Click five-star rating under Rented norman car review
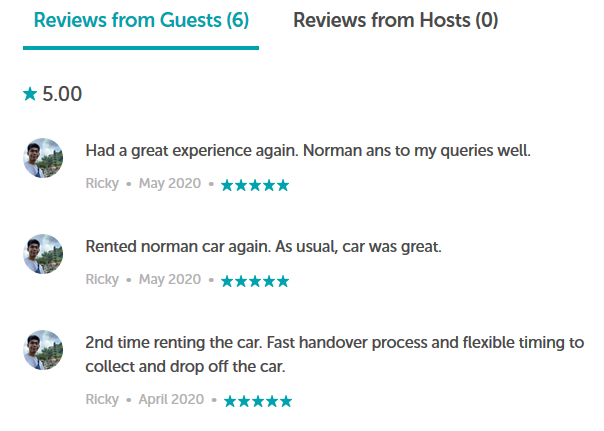Image resolution: width=604 pixels, height=431 pixels. [255, 281]
